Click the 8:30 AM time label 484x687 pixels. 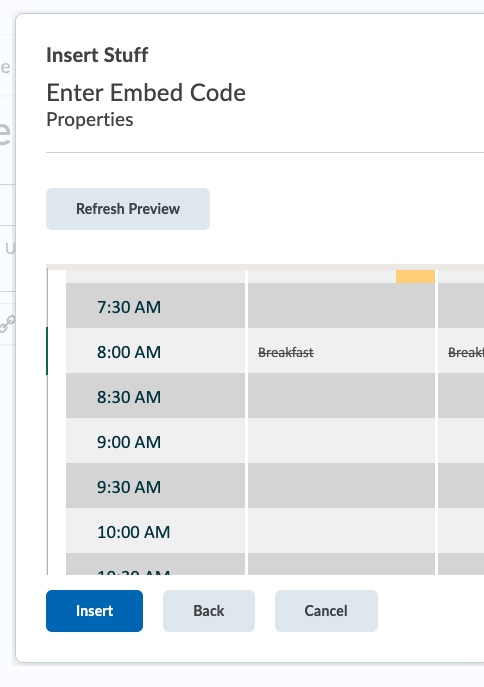coord(129,397)
